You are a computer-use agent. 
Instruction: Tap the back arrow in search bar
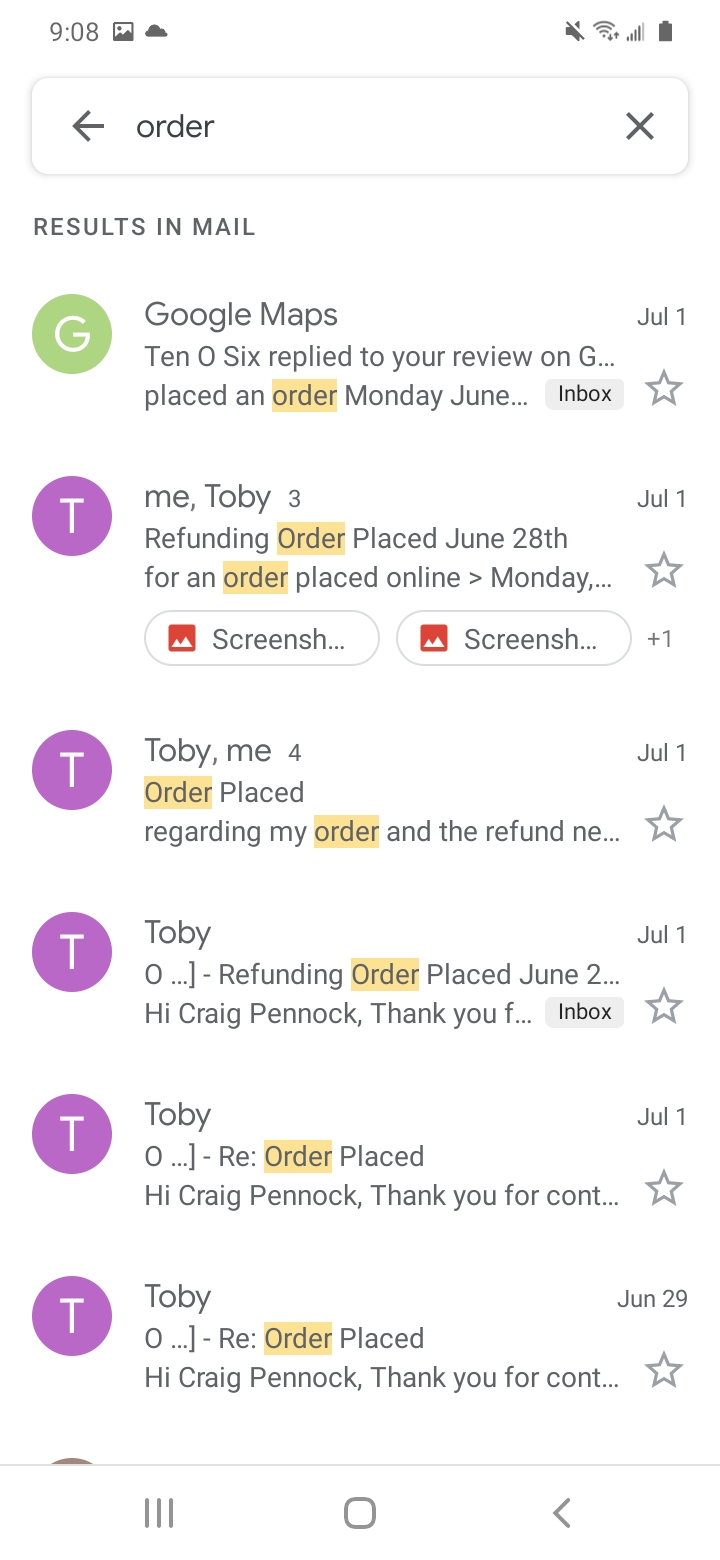coord(88,126)
